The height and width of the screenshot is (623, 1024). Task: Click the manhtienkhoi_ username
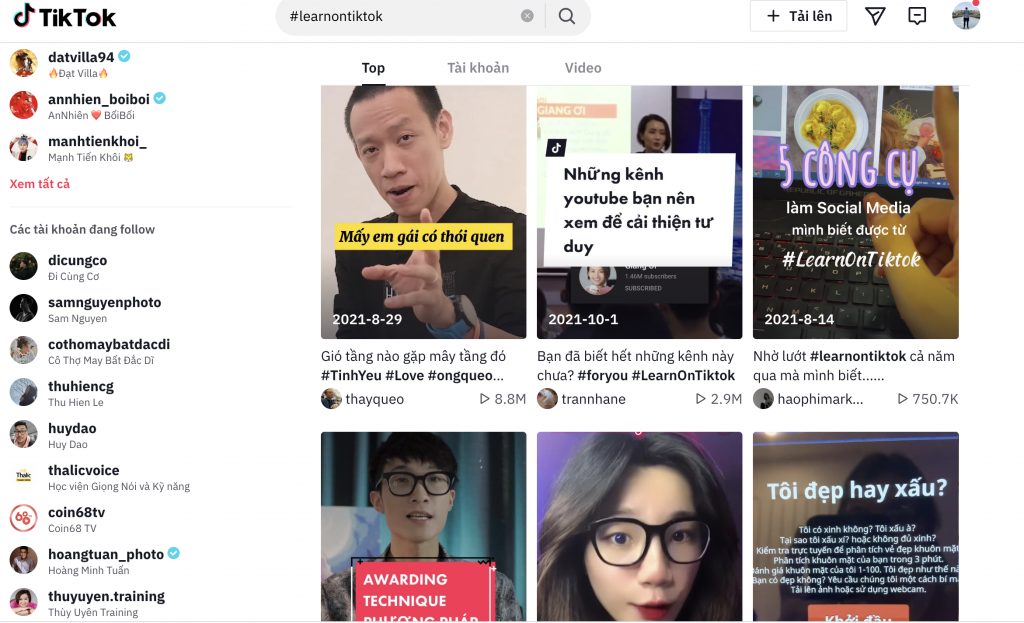[x=97, y=142]
